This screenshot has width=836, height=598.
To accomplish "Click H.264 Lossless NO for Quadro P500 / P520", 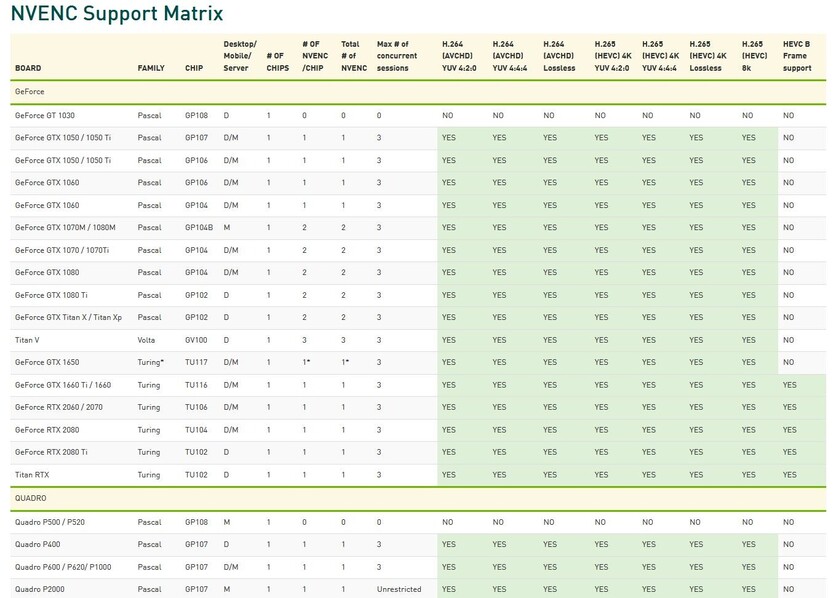I will click(549, 522).
